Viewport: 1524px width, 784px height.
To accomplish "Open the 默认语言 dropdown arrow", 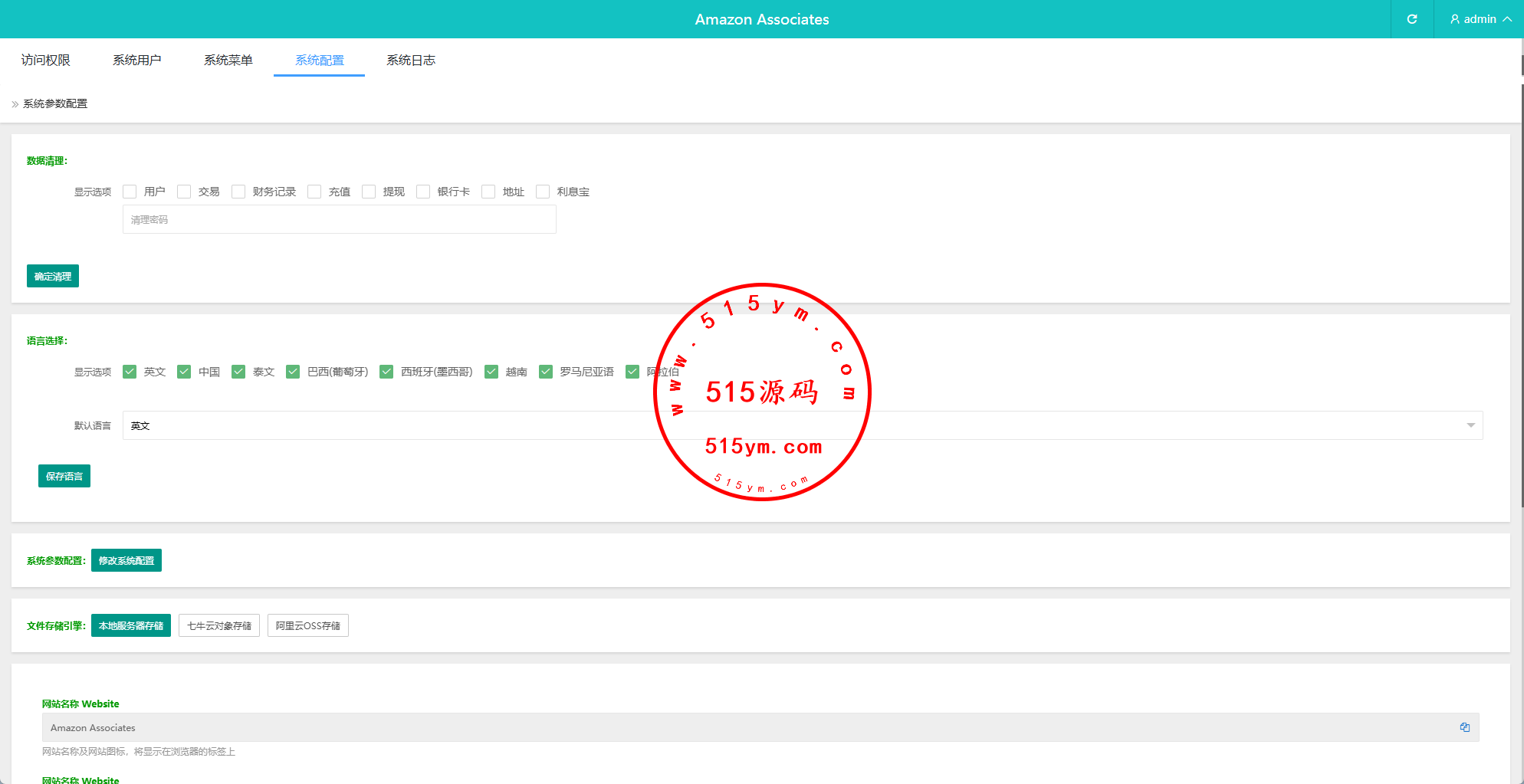I will tap(1470, 425).
